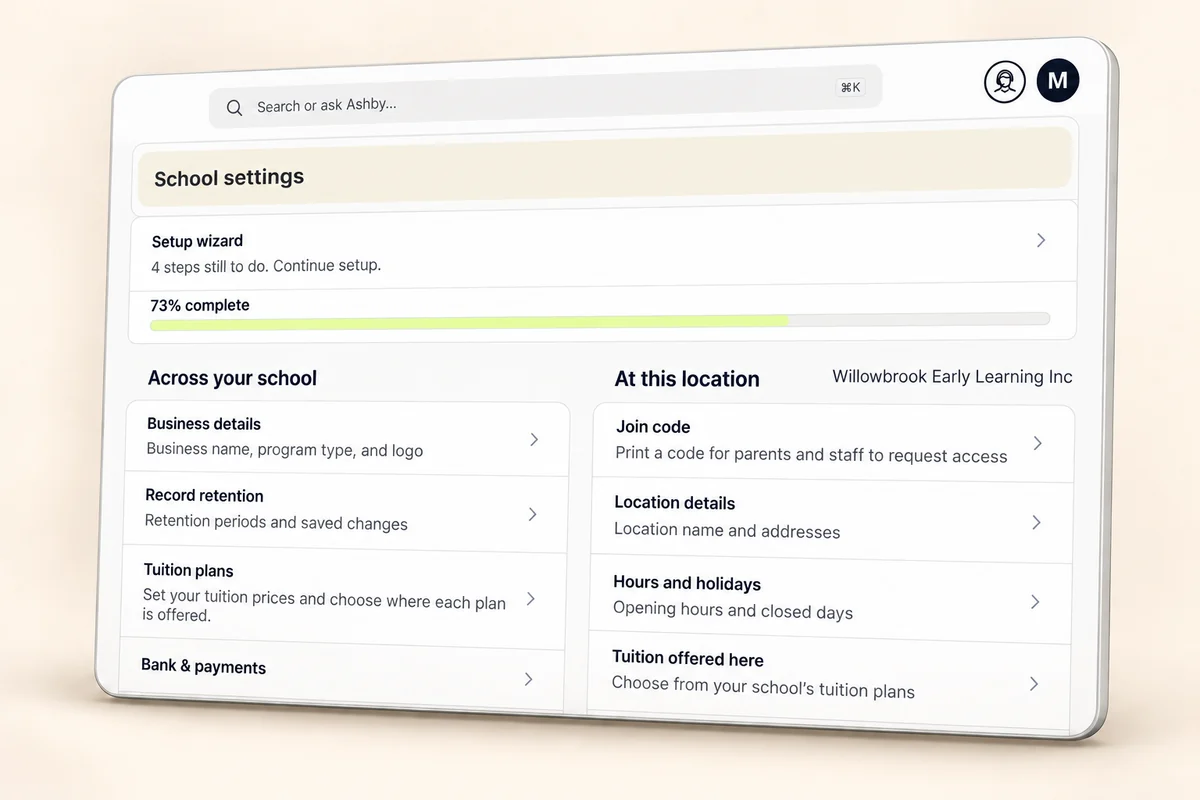
Task: Select the Bank & payments title
Action: (203, 666)
